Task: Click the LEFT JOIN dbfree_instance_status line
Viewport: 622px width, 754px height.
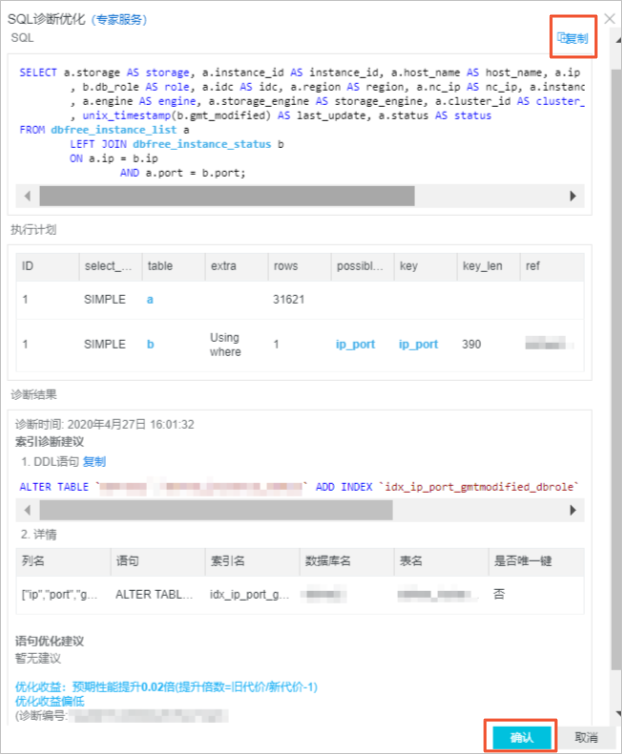Action: tap(177, 144)
